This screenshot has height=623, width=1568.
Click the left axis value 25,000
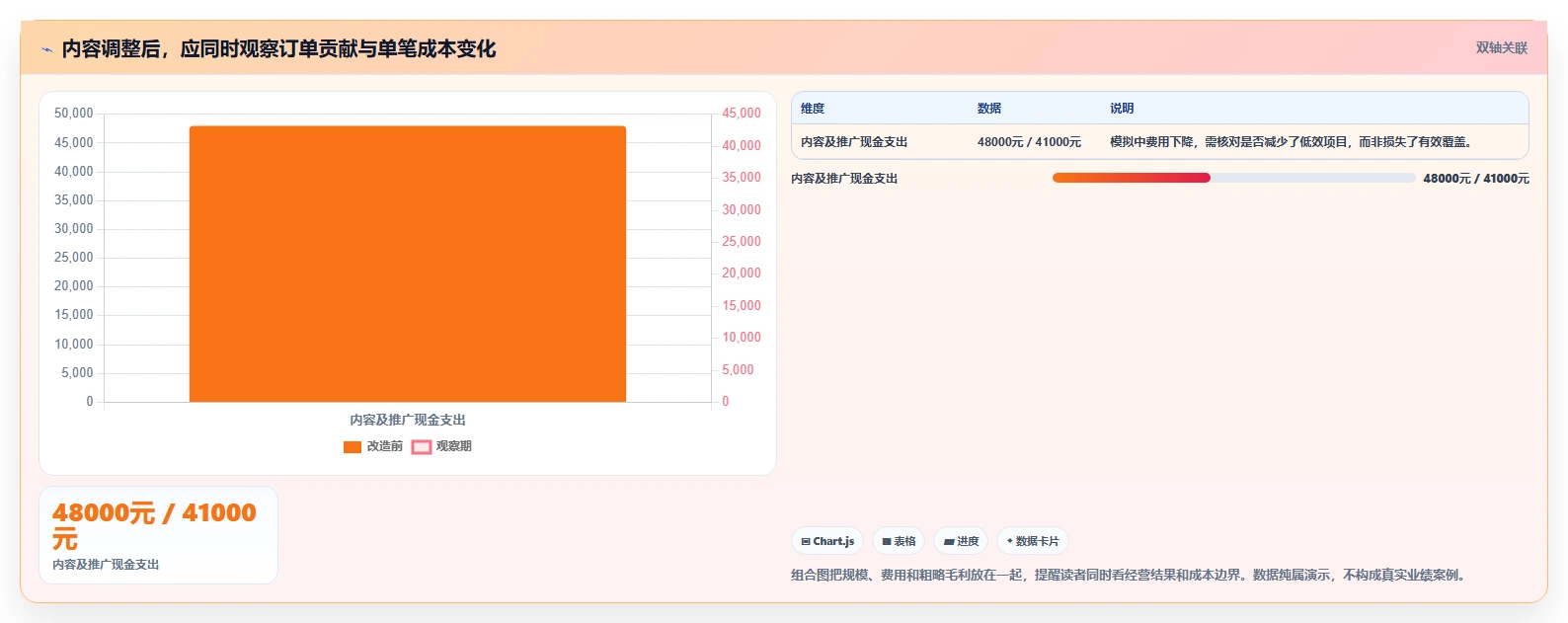(x=74, y=258)
